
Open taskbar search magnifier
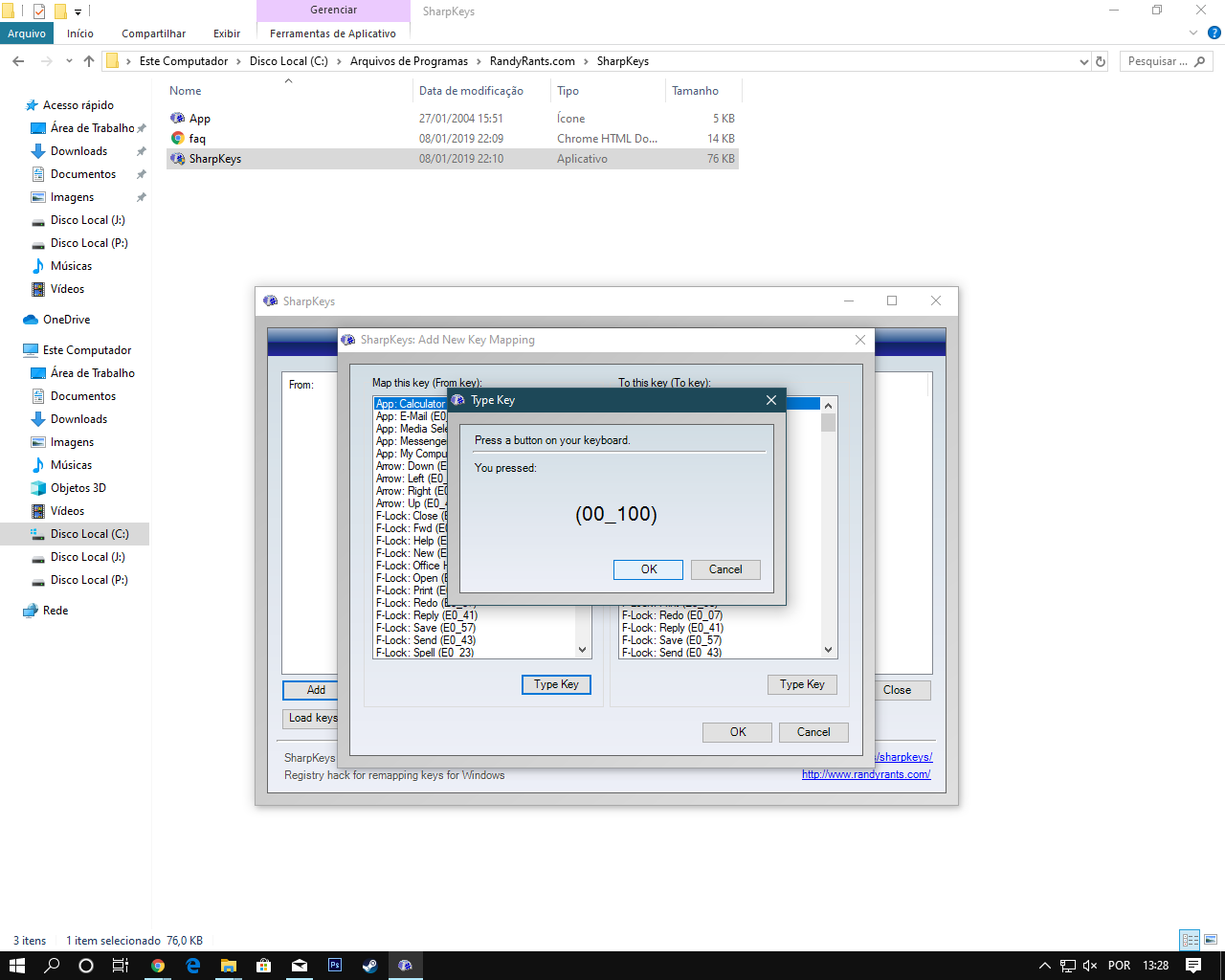click(52, 966)
